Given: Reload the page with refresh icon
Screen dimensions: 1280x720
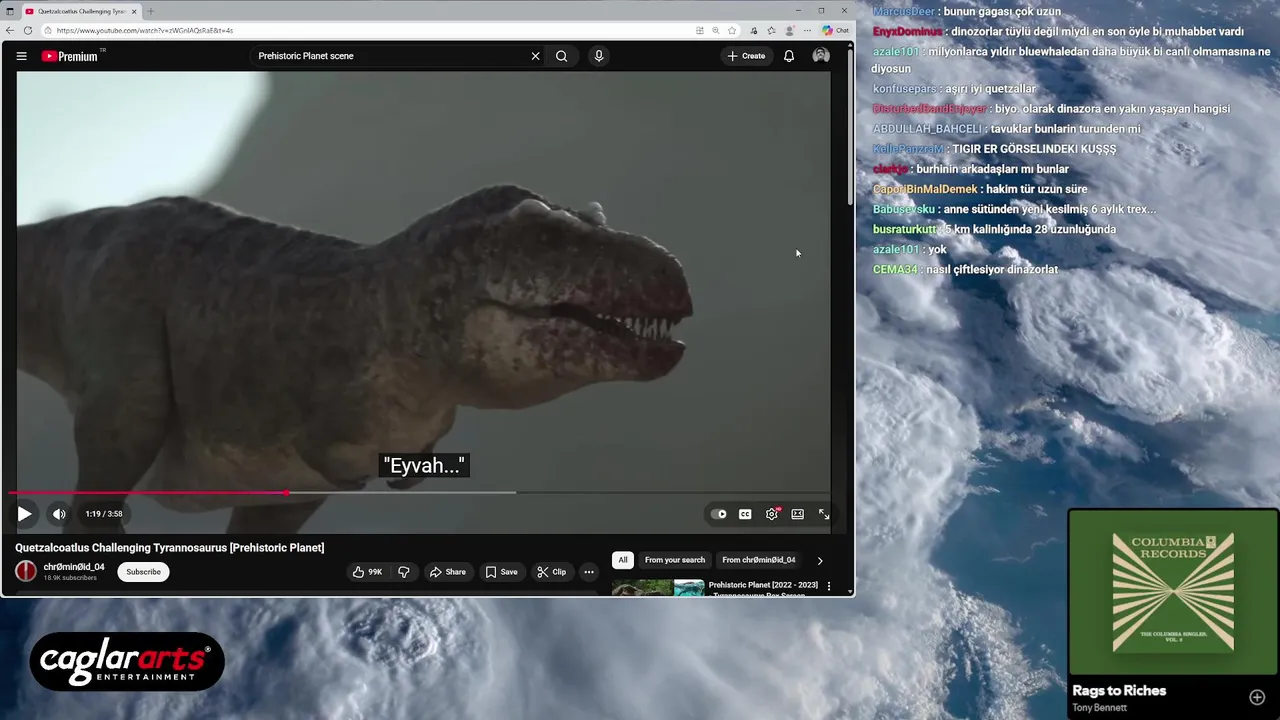Looking at the screenshot, I should pyautogui.click(x=28, y=30).
